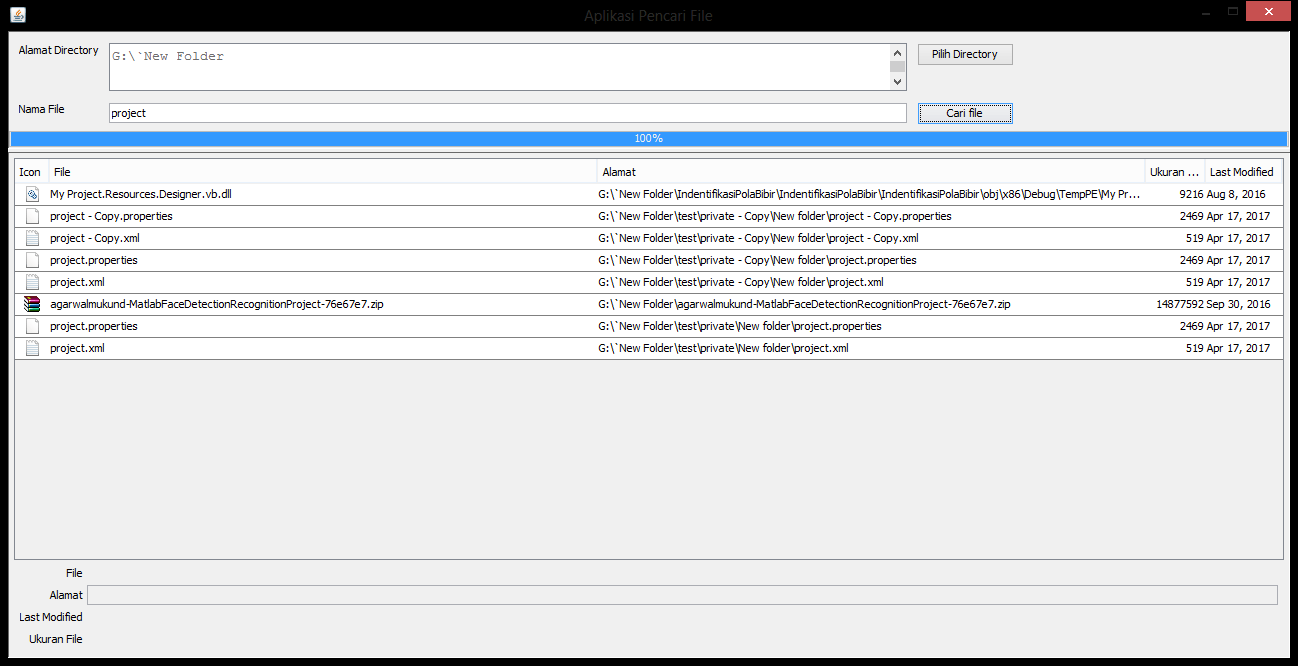Click icon of last project.xml row
This screenshot has width=1298, height=666.
tap(32, 348)
